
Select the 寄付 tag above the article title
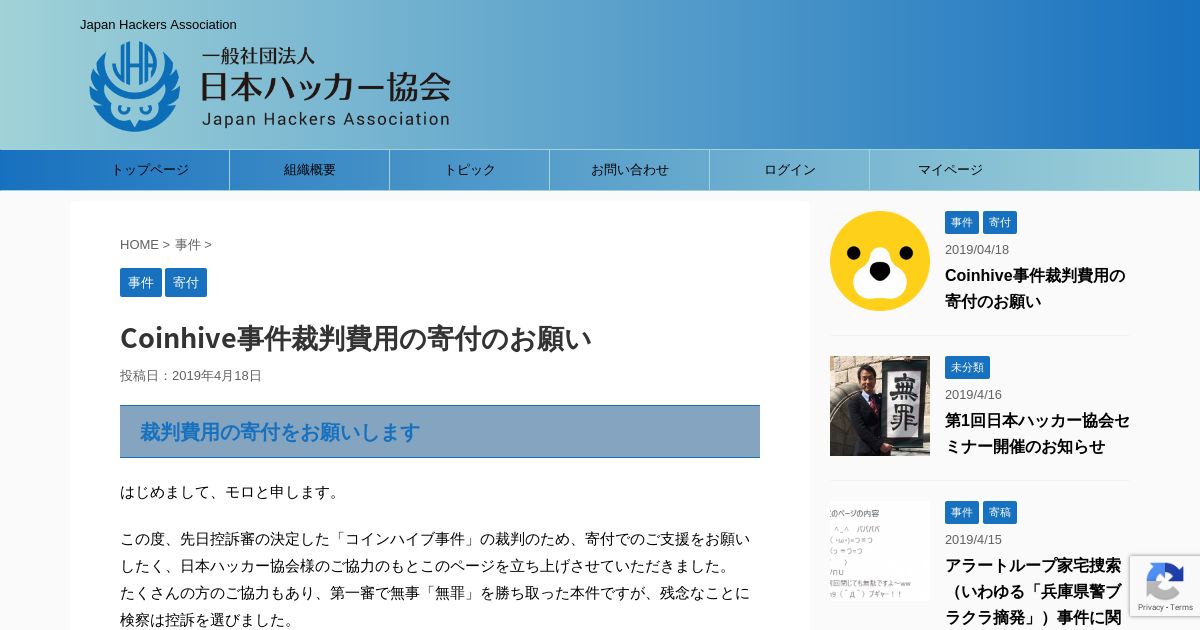coord(186,283)
